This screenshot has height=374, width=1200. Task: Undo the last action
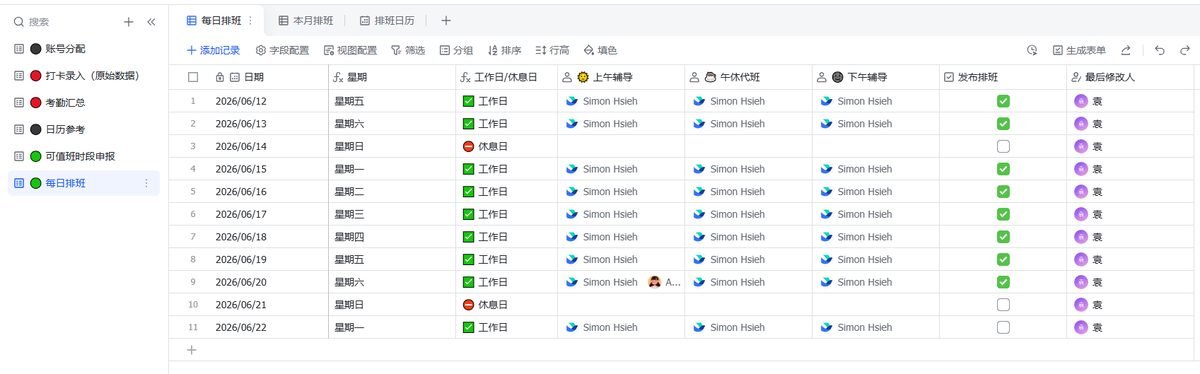[1160, 50]
